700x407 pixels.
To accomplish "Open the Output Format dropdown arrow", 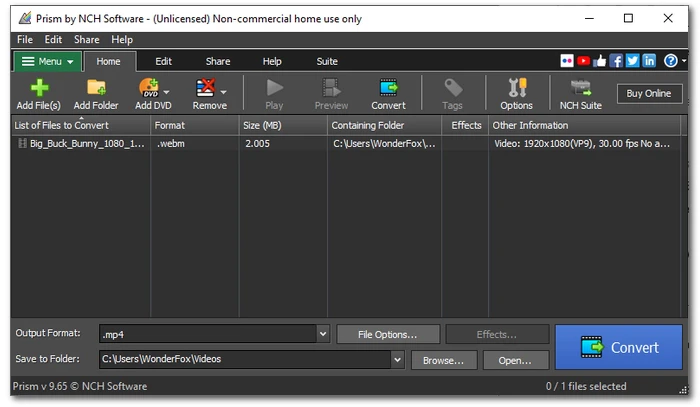I will 323,334.
